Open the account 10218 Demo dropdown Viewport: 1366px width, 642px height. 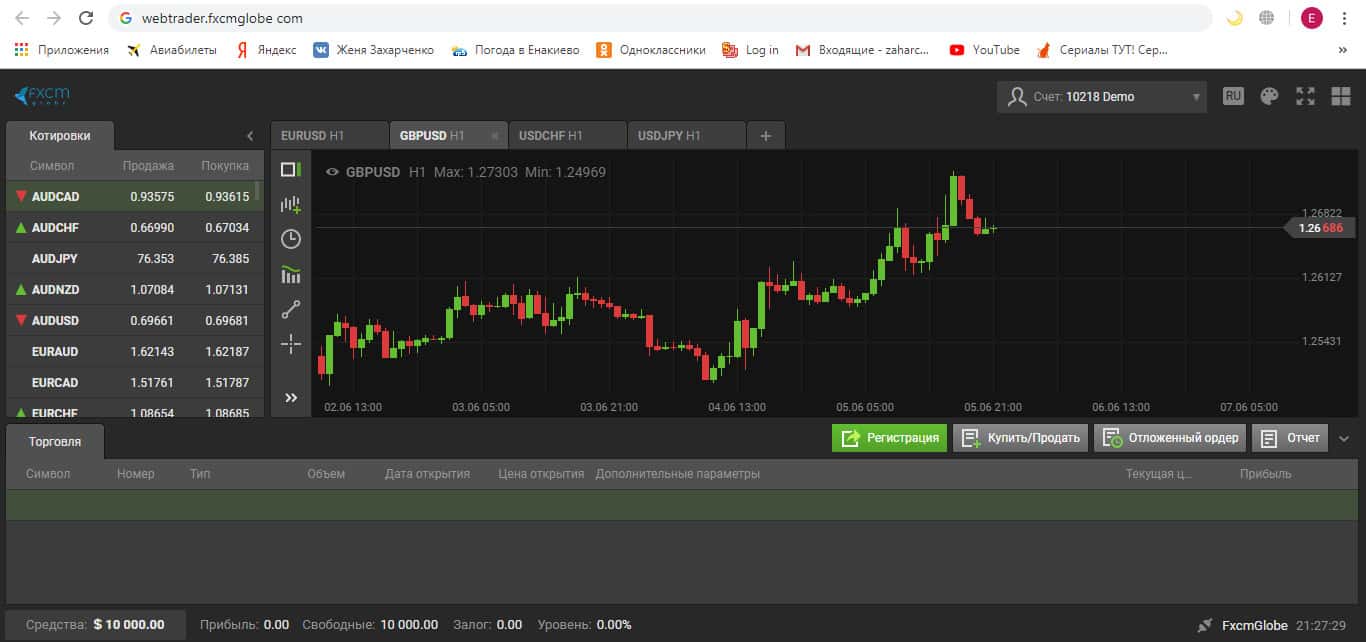tap(1101, 97)
